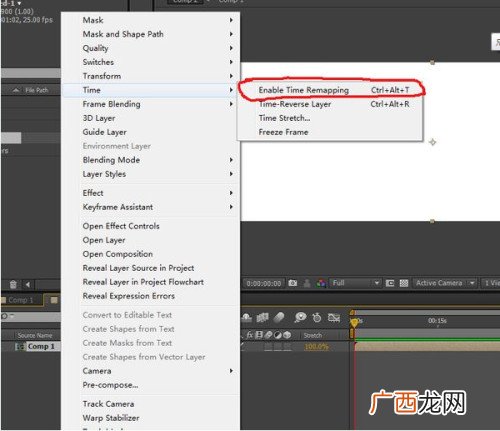The image size is (500, 431).
Task: Select the Time menu entry
Action: coord(152,90)
